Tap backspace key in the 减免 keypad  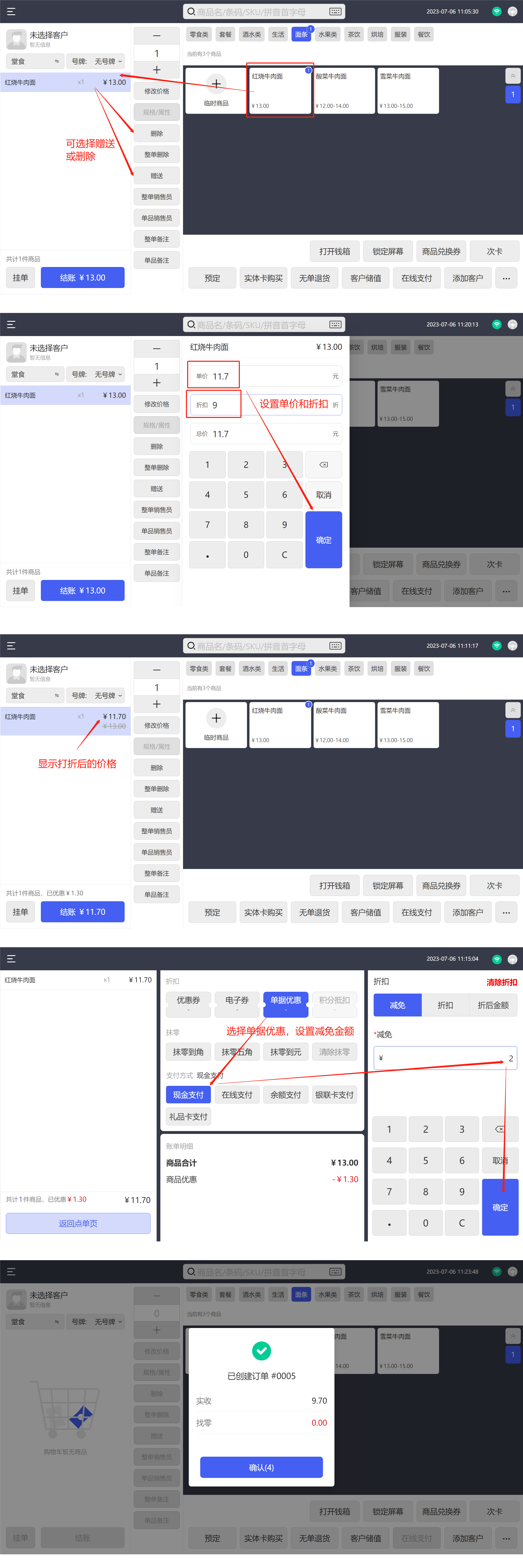(500, 1129)
